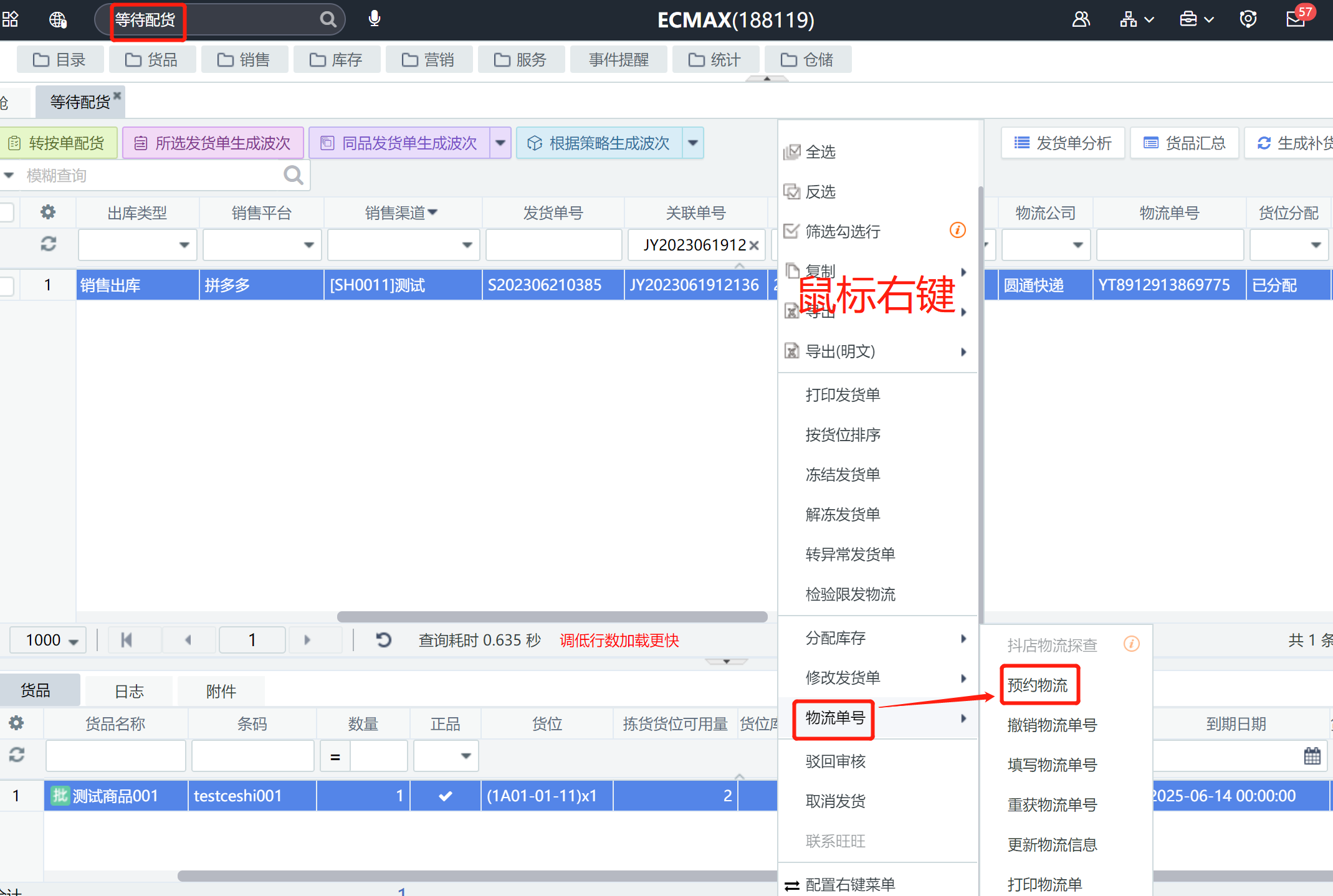The width and height of the screenshot is (1333, 896).
Task: Select 预约物流 in submenu
Action: coord(1038,685)
